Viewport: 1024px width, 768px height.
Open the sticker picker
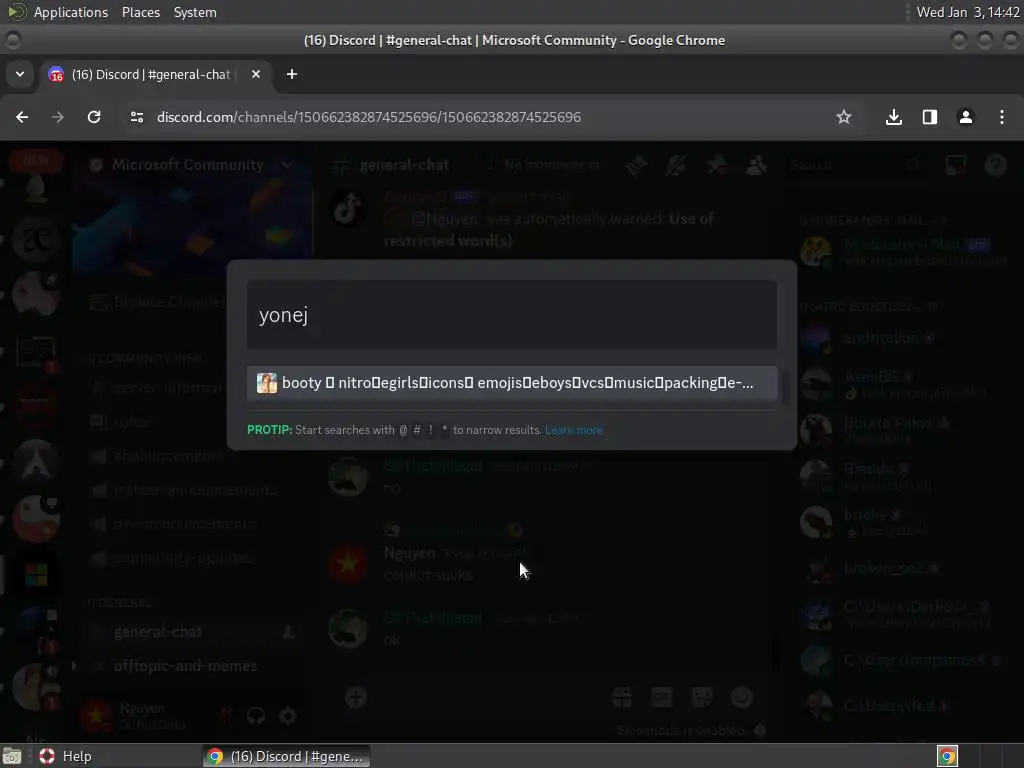click(x=701, y=697)
